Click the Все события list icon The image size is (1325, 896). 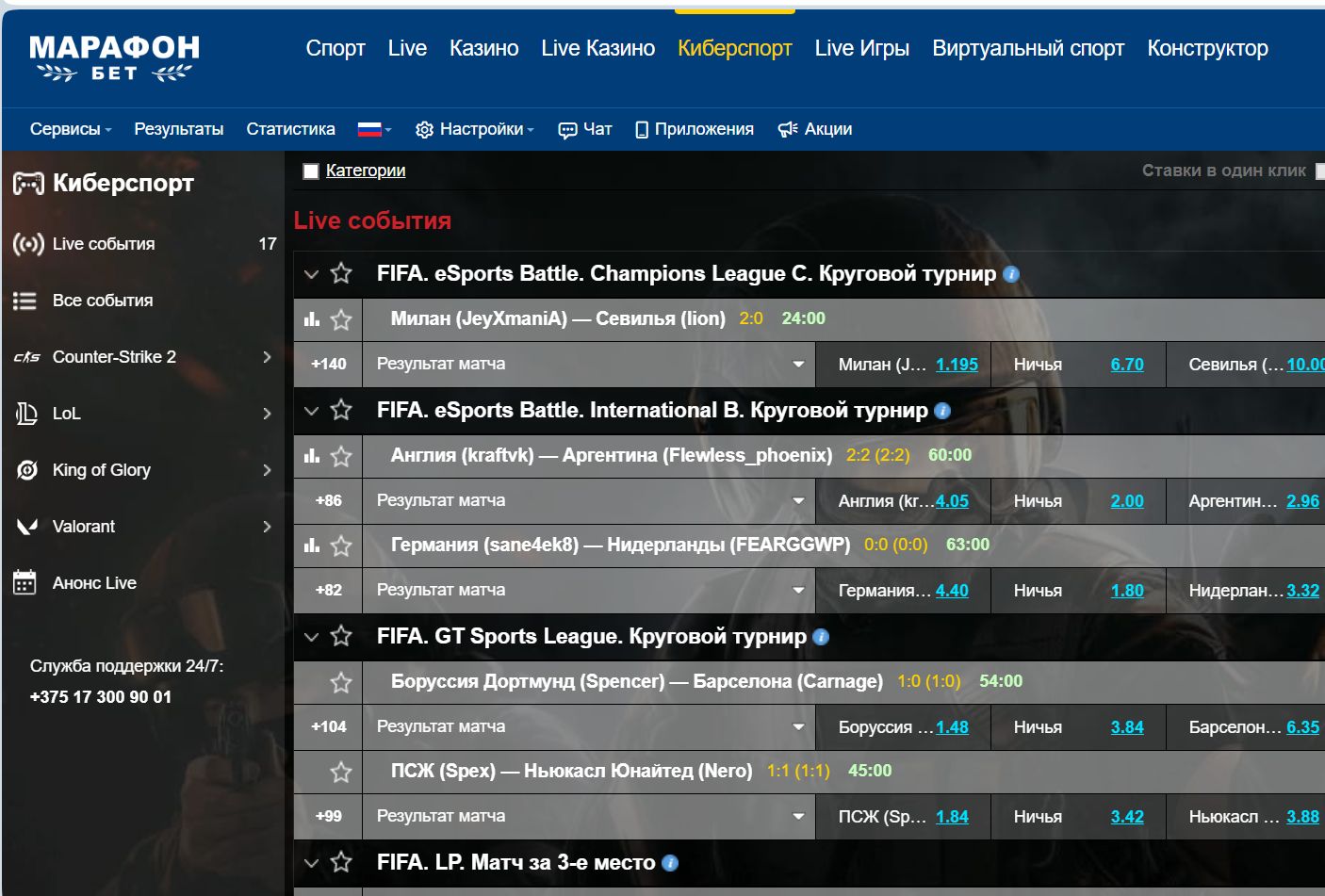click(x=25, y=301)
